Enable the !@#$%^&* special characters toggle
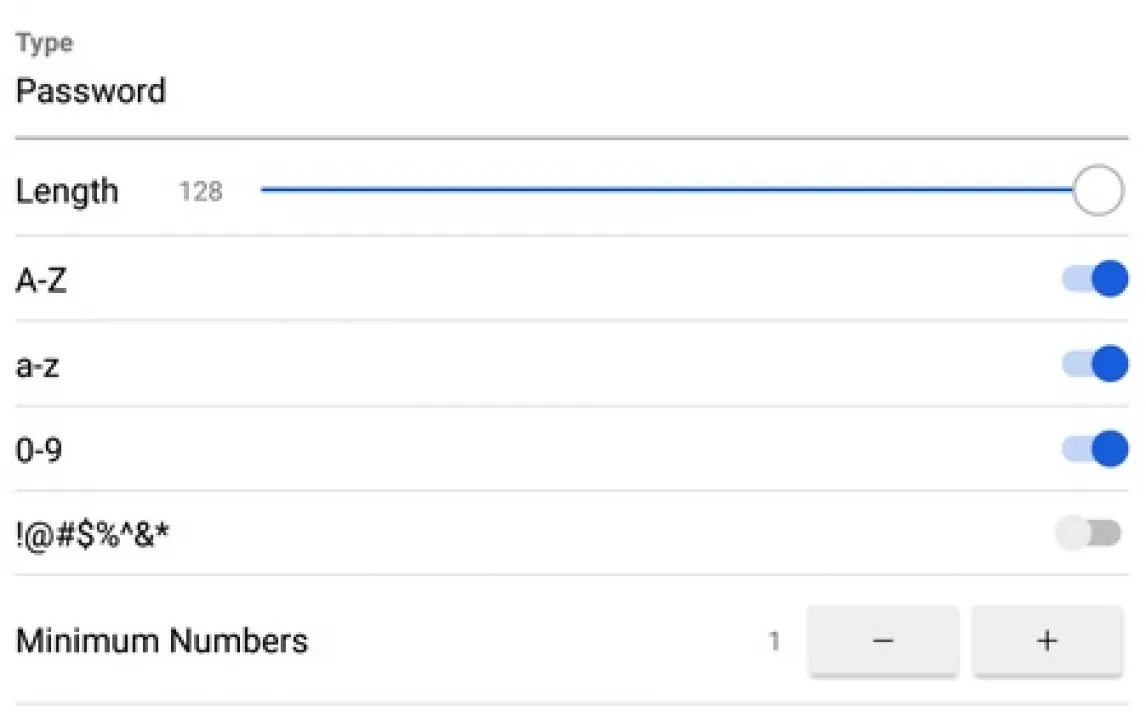 click(x=1088, y=534)
